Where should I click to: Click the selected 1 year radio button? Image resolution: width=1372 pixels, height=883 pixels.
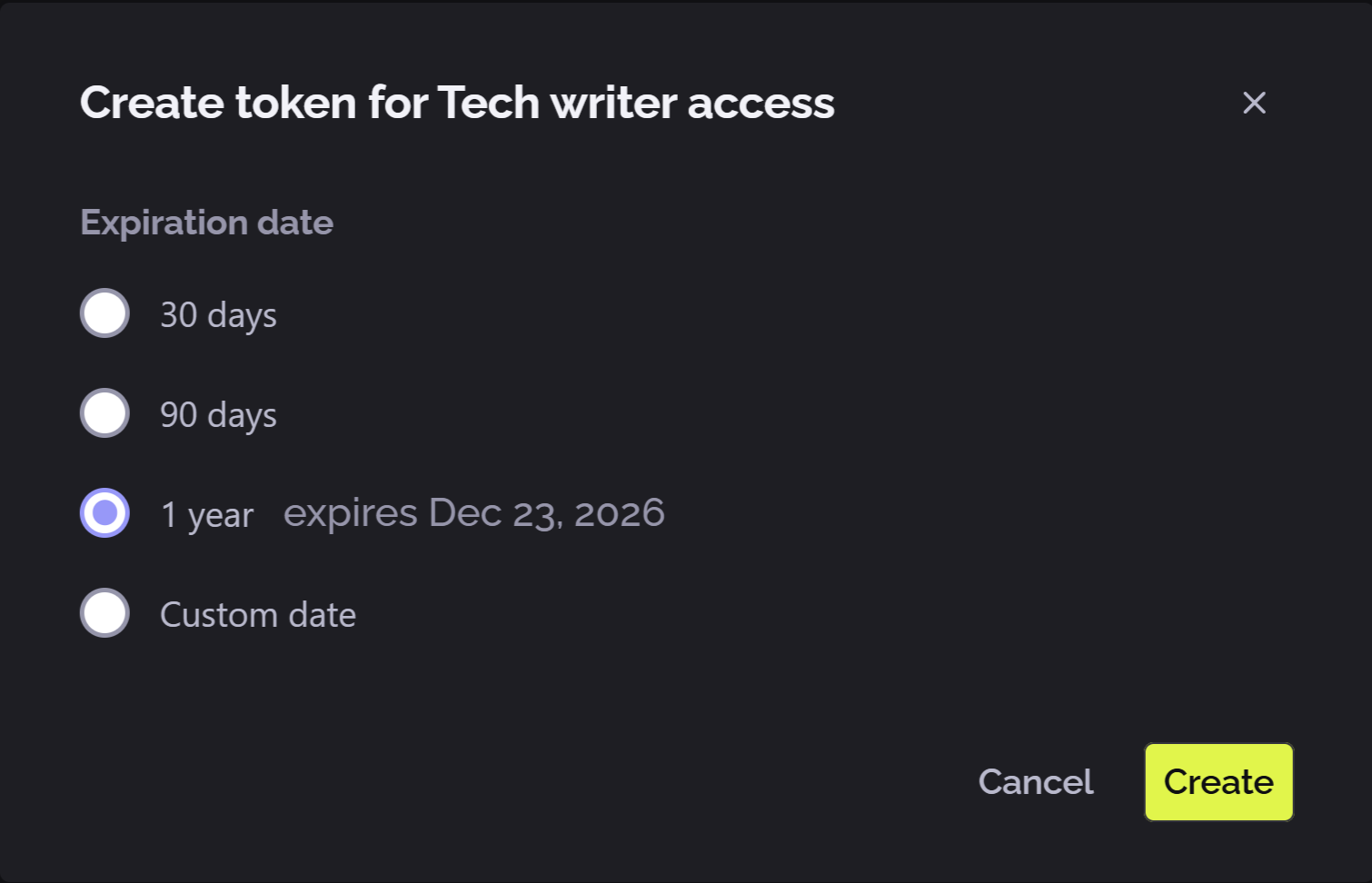pyautogui.click(x=104, y=513)
